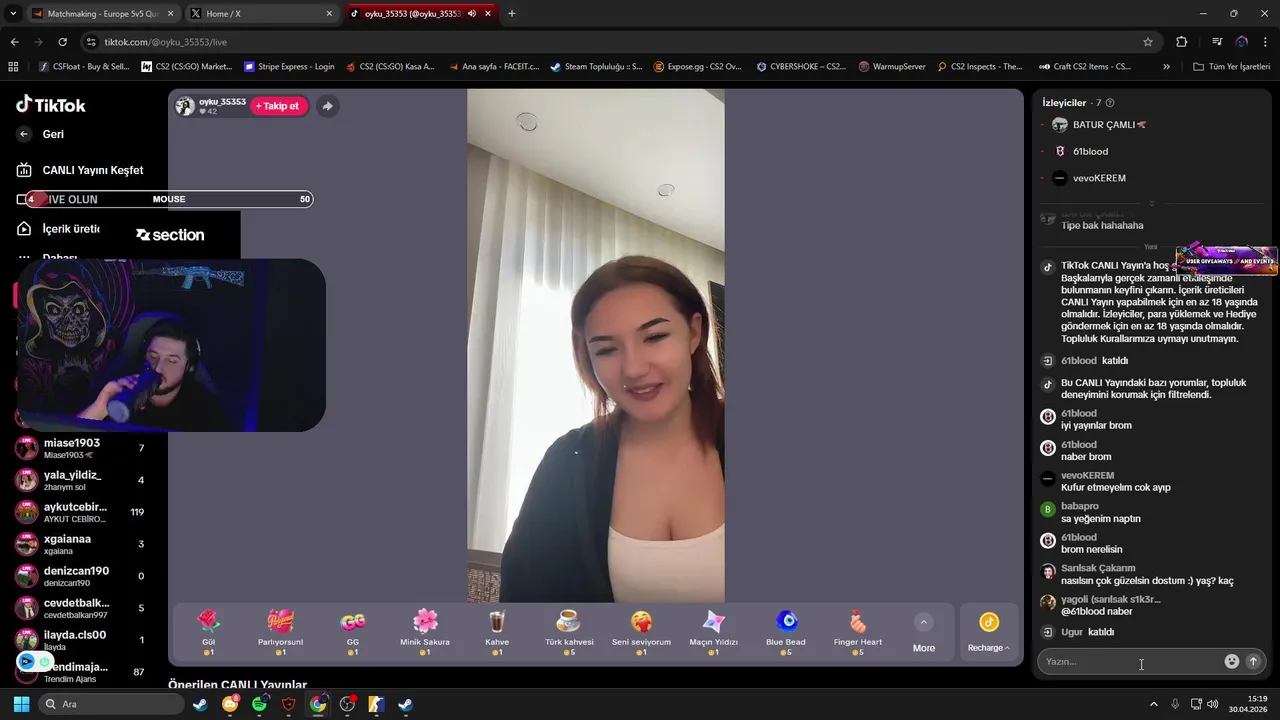The width and height of the screenshot is (1280, 720).
Task: Mute the oyku_35353 tab audio icon
Action: tap(471, 14)
